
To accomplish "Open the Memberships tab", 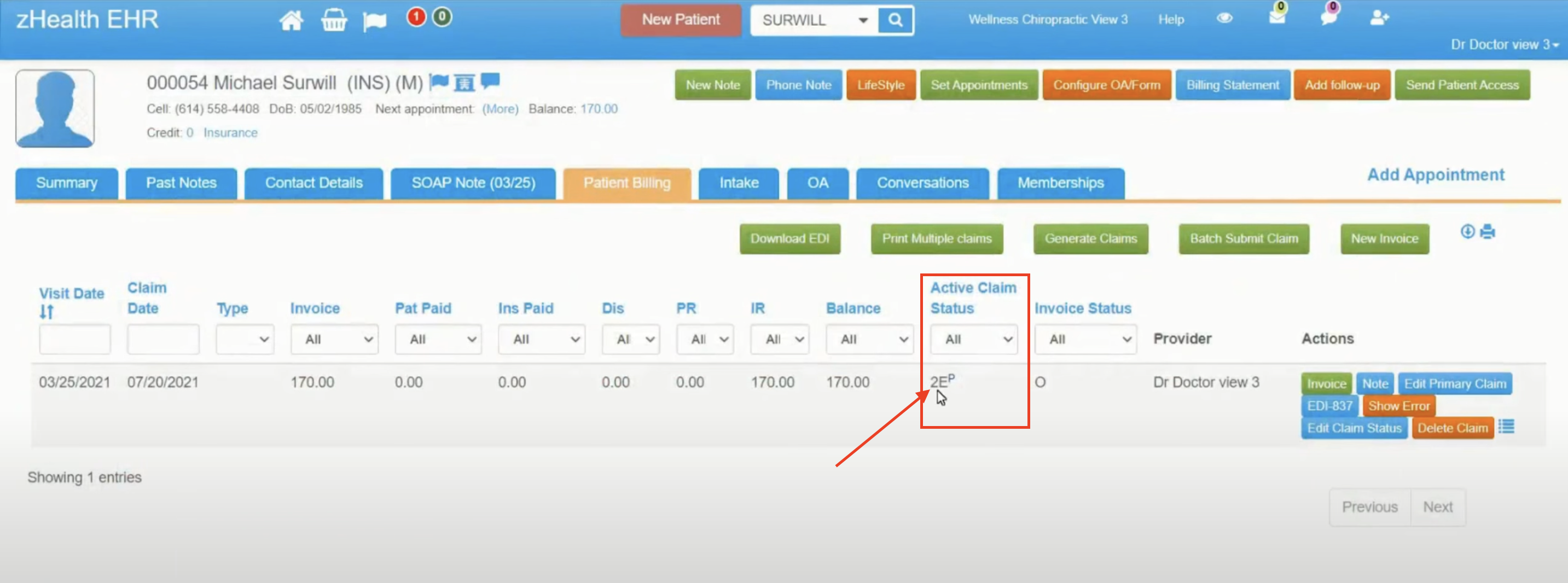I will coord(1060,183).
